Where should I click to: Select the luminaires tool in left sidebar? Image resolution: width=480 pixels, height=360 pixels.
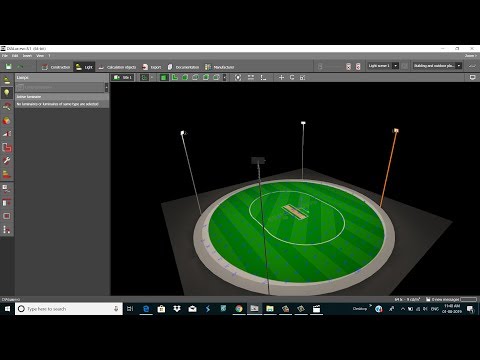tap(7, 80)
